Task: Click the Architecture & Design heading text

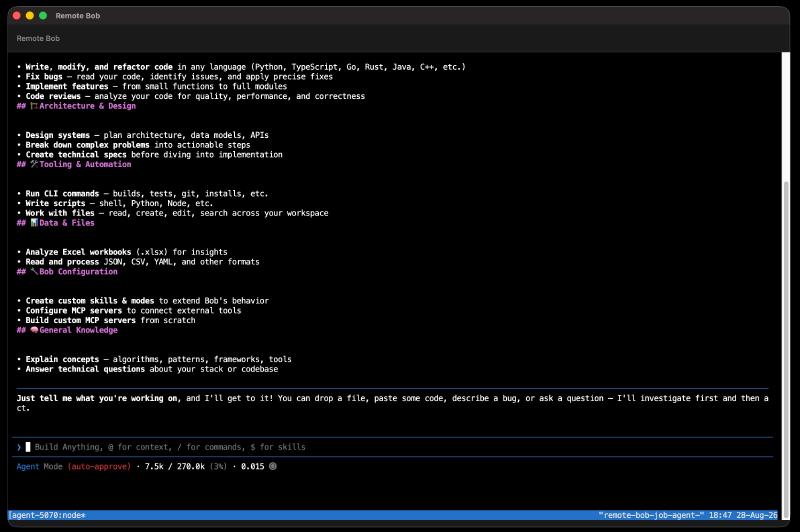Action: 88,106
